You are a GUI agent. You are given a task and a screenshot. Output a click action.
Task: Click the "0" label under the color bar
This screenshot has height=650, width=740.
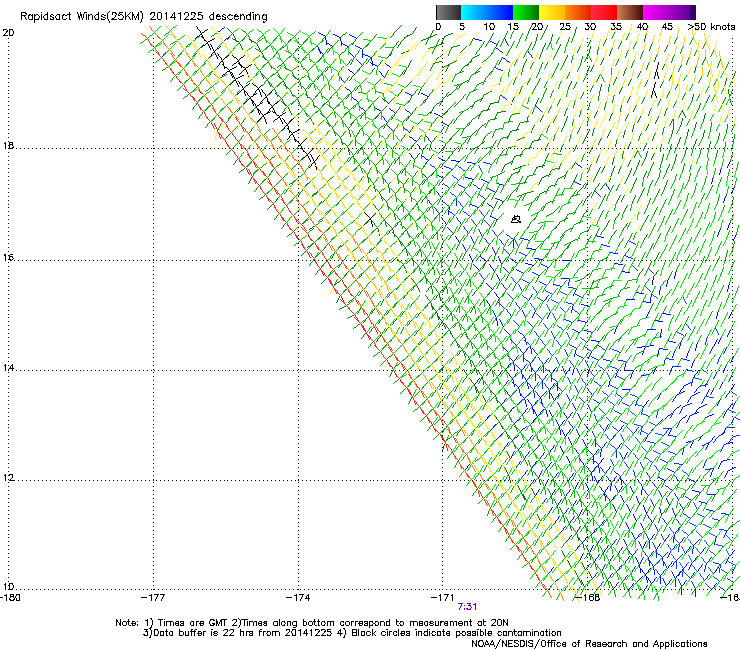(438, 27)
